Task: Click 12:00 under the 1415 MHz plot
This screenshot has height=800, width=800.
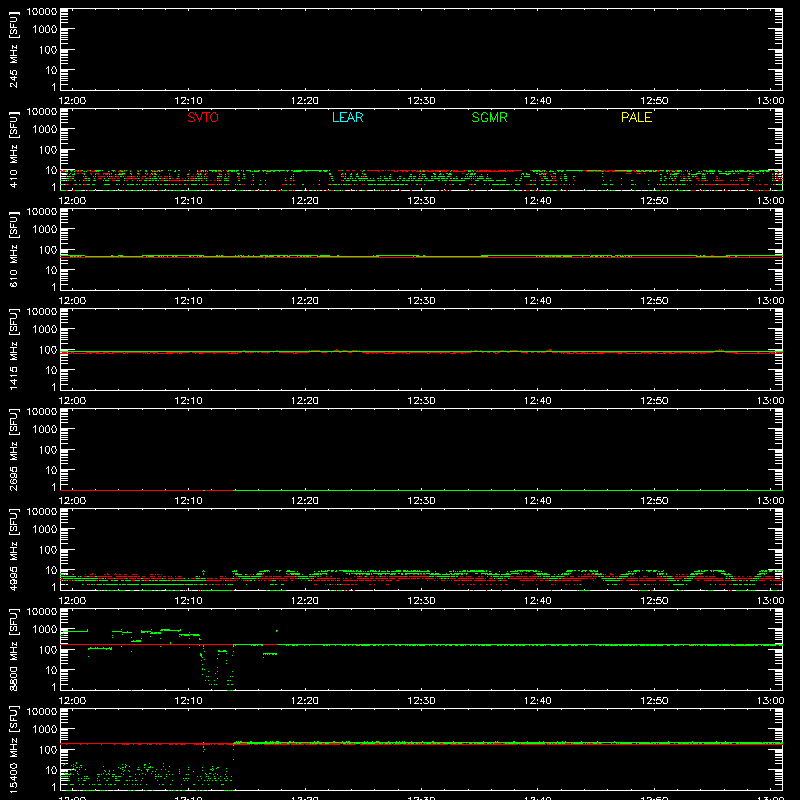Action: (x=72, y=401)
